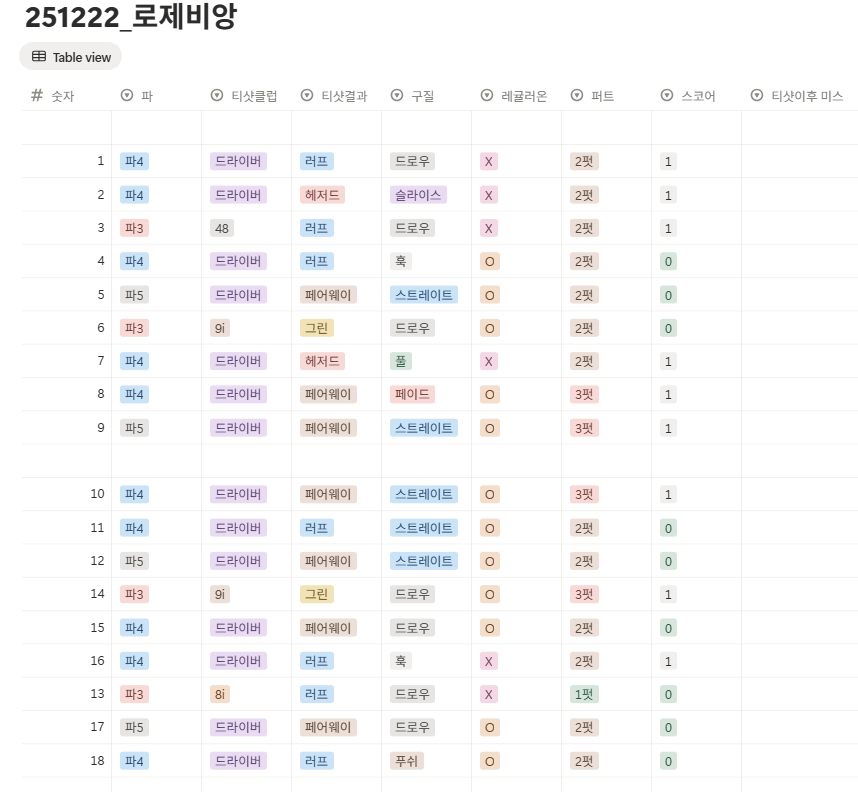Select the 훅 tag in row 16
The image size is (858, 792).
(x=401, y=661)
